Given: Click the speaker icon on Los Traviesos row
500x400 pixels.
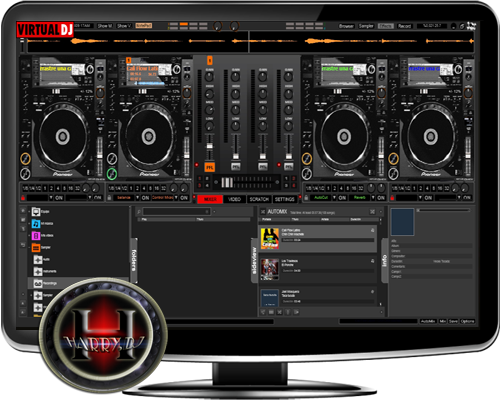Looking at the screenshot, I should tap(372, 261).
